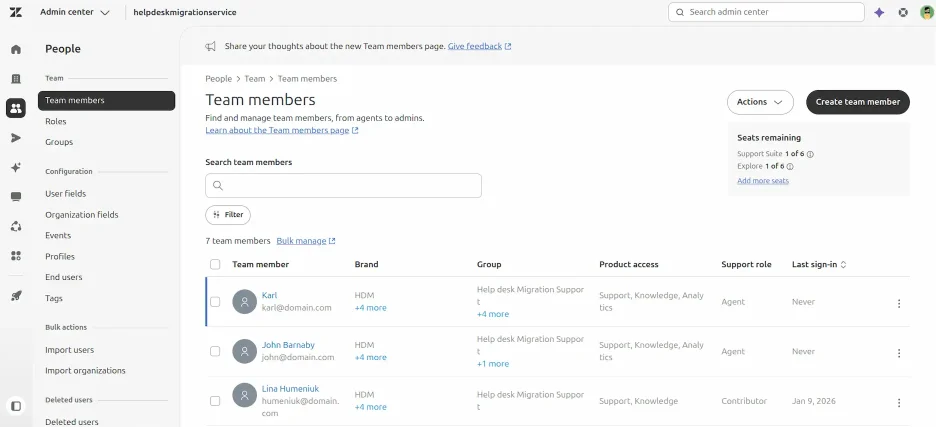
Task: Select Team members in sidebar
Action: pyautogui.click(x=106, y=100)
